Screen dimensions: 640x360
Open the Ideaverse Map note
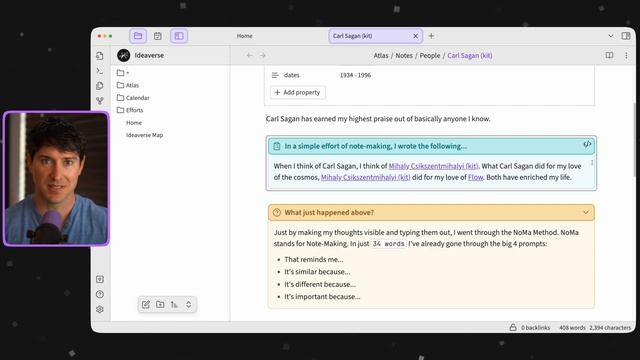click(144, 135)
